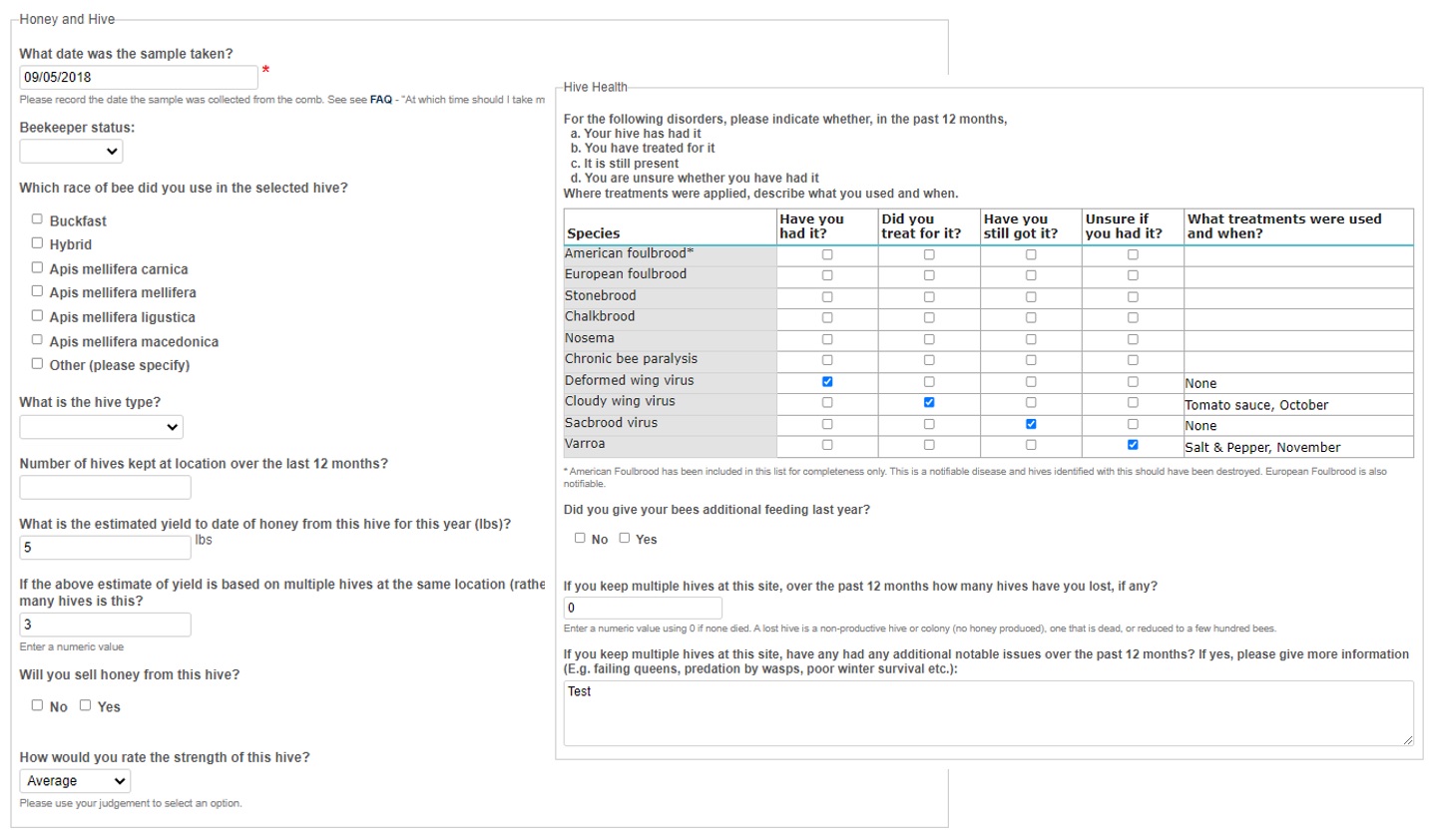Click the estimated honey yield field
Image resolution: width=1431 pixels, height=840 pixels.
click(x=105, y=547)
